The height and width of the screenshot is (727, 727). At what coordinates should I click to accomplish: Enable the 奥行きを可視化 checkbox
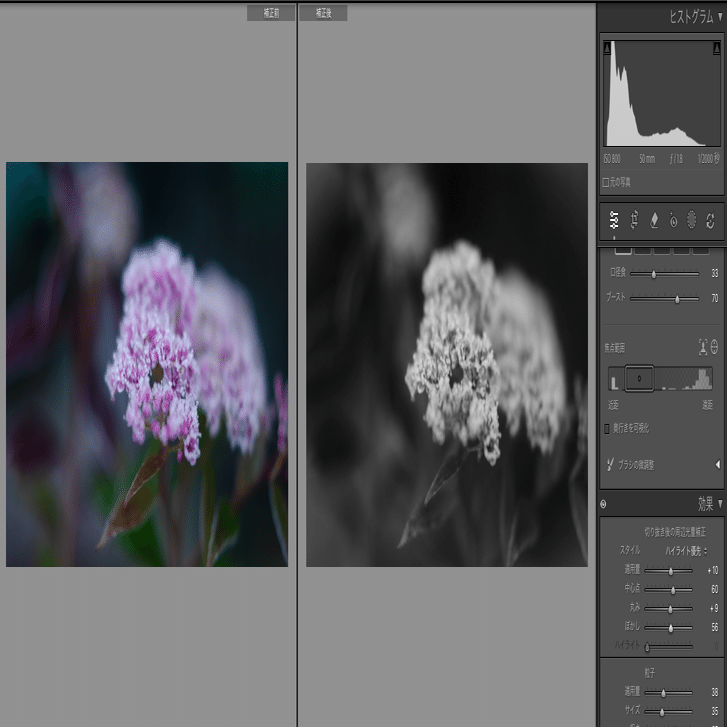click(606, 429)
